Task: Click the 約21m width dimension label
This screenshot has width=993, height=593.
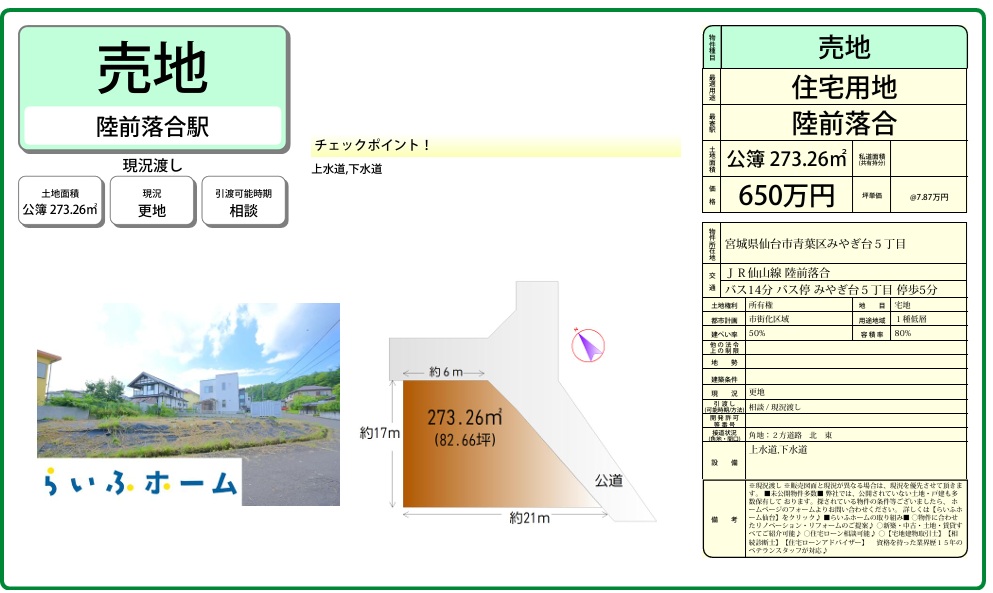Action: click(x=528, y=518)
